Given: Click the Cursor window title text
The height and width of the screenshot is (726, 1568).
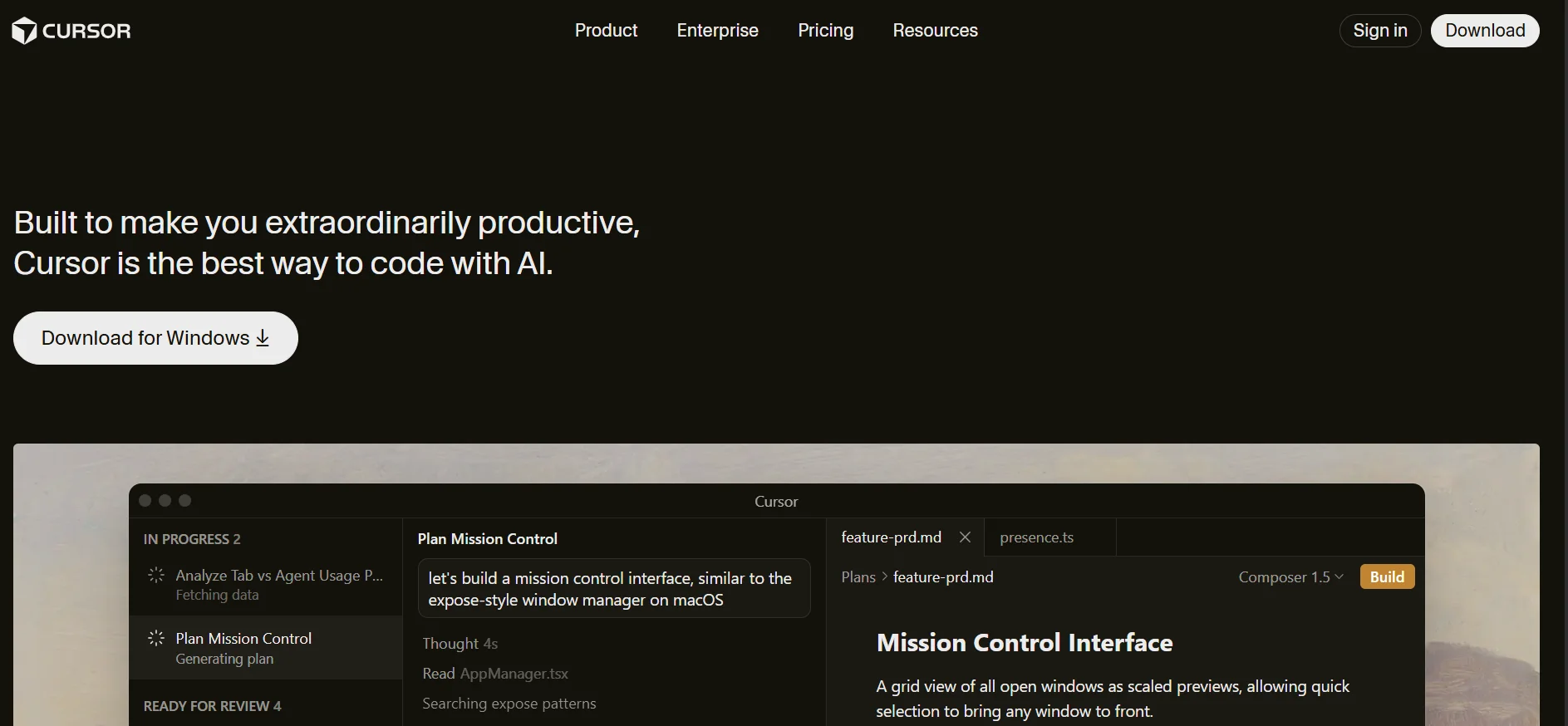Looking at the screenshot, I should click(x=776, y=502).
